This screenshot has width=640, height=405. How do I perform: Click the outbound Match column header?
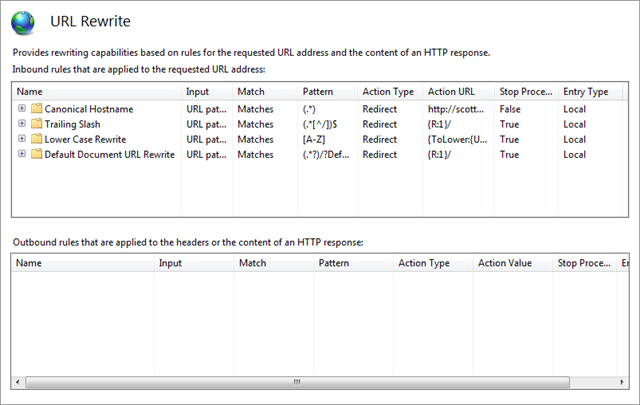point(273,263)
